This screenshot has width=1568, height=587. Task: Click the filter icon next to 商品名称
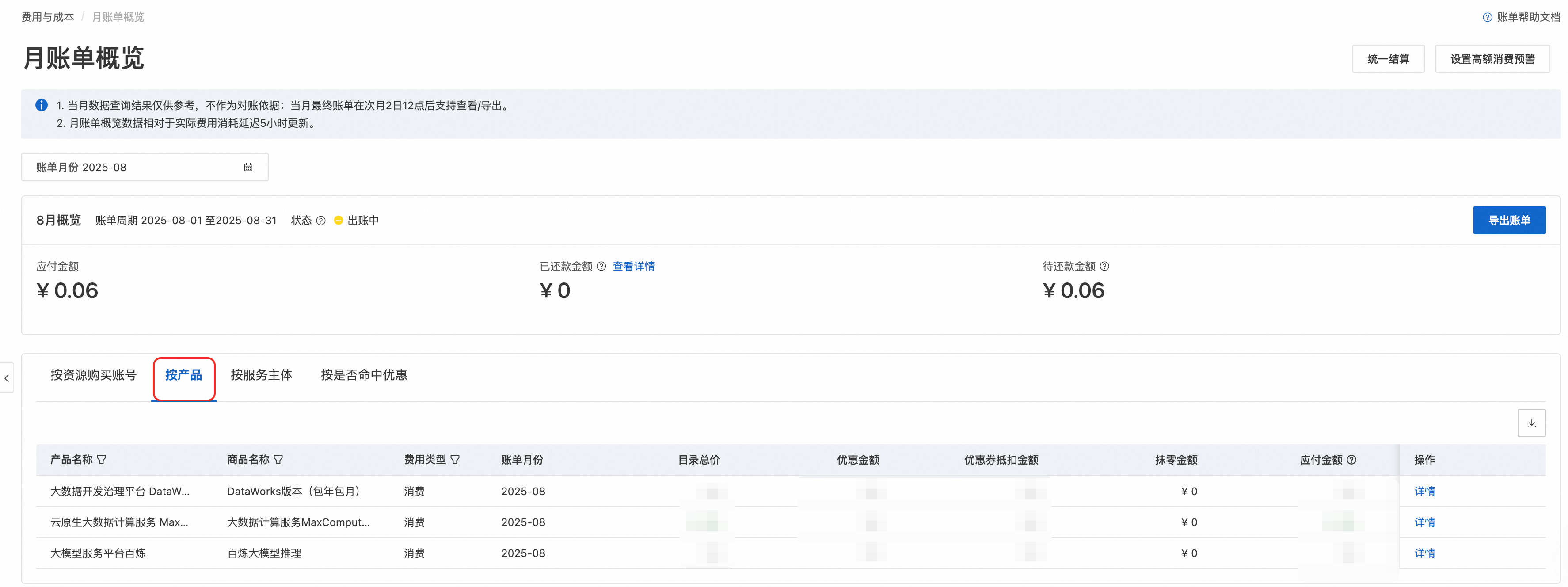point(278,460)
